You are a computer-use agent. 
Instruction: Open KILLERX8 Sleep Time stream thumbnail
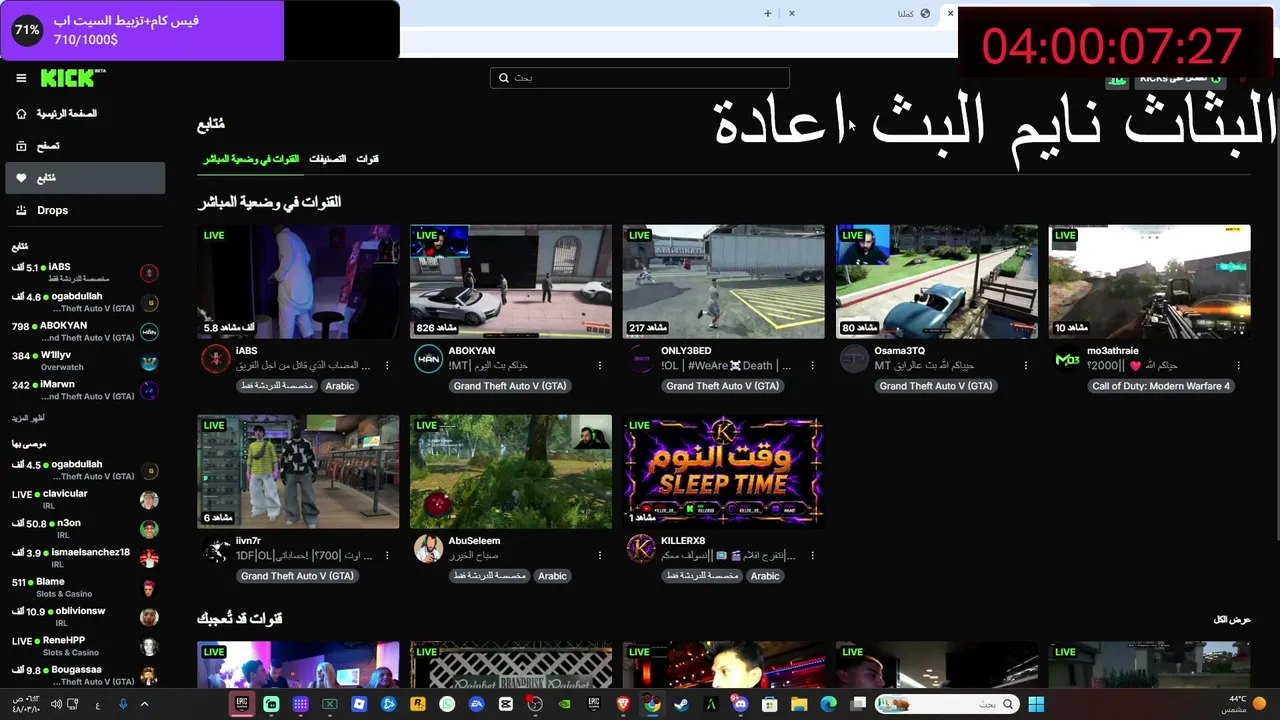pyautogui.click(x=724, y=472)
